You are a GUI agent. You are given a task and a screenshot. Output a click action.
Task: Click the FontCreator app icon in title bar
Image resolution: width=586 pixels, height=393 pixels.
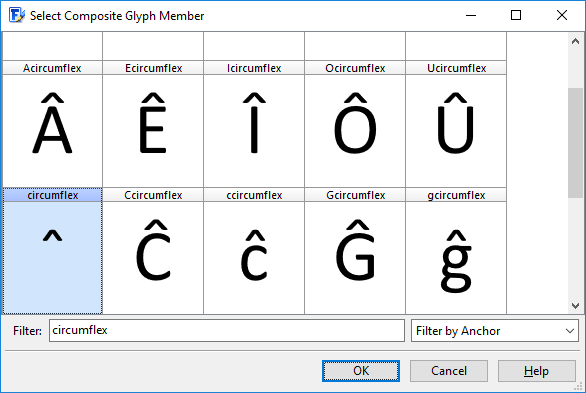click(17, 15)
